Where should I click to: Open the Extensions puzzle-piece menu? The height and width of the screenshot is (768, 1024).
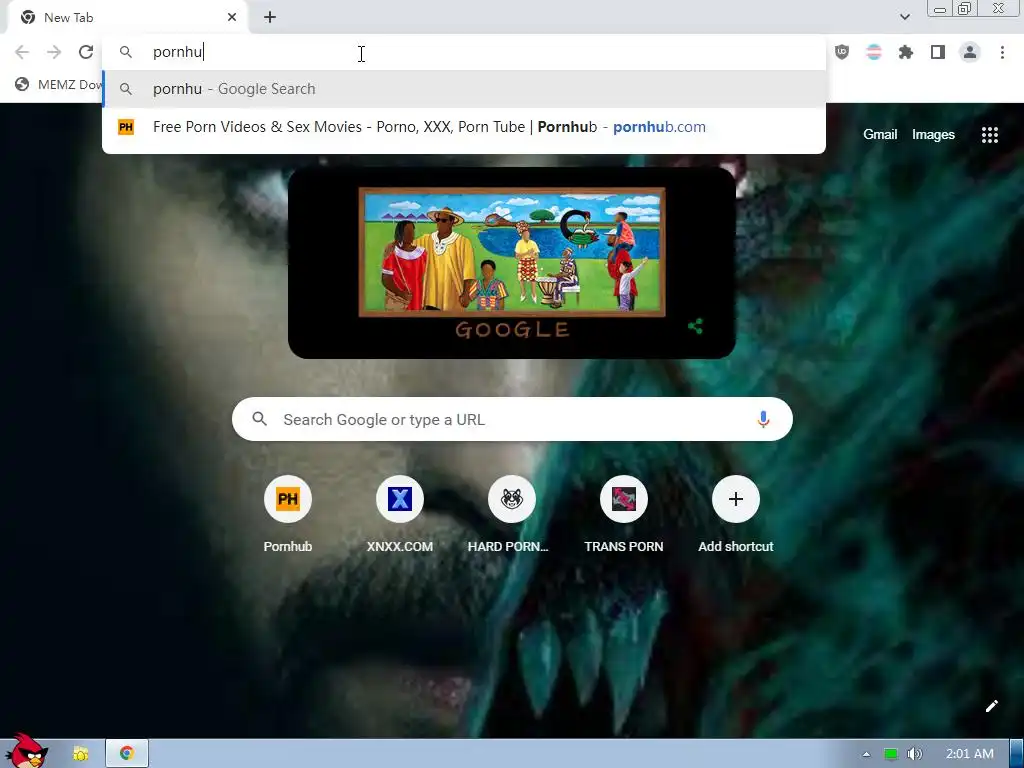[906, 52]
